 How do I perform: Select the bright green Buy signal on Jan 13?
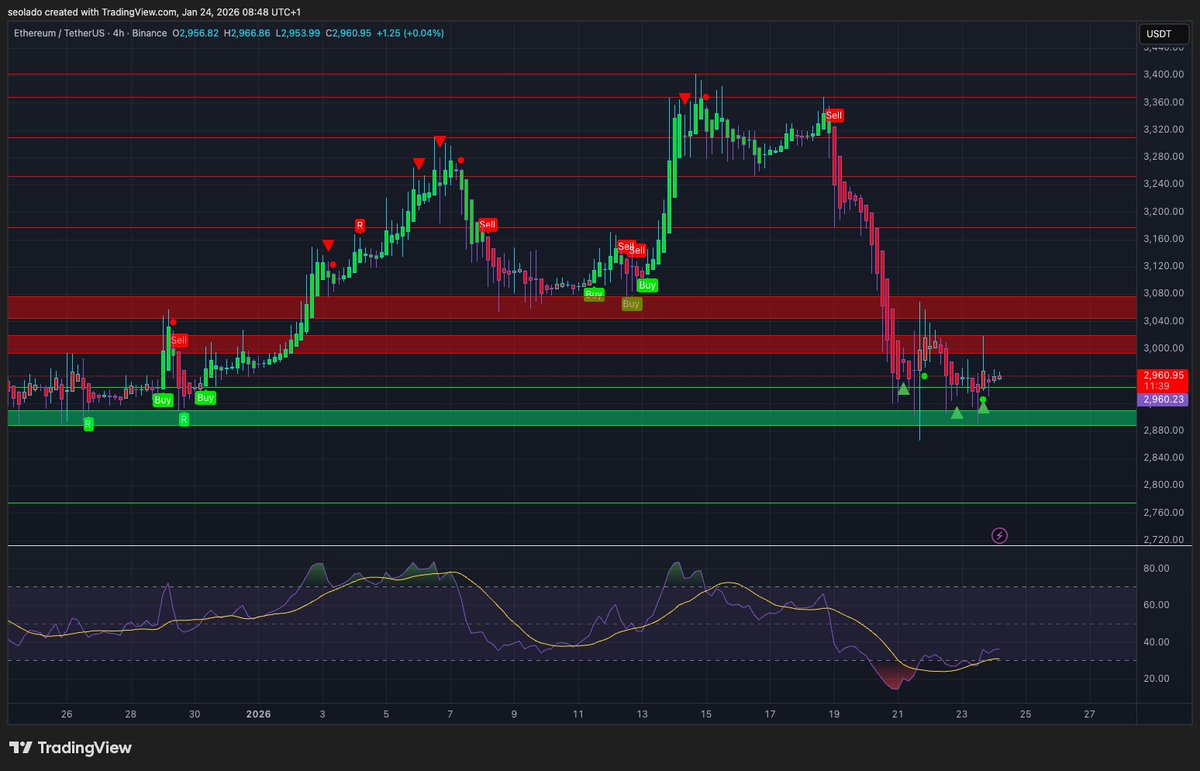[x=648, y=285]
